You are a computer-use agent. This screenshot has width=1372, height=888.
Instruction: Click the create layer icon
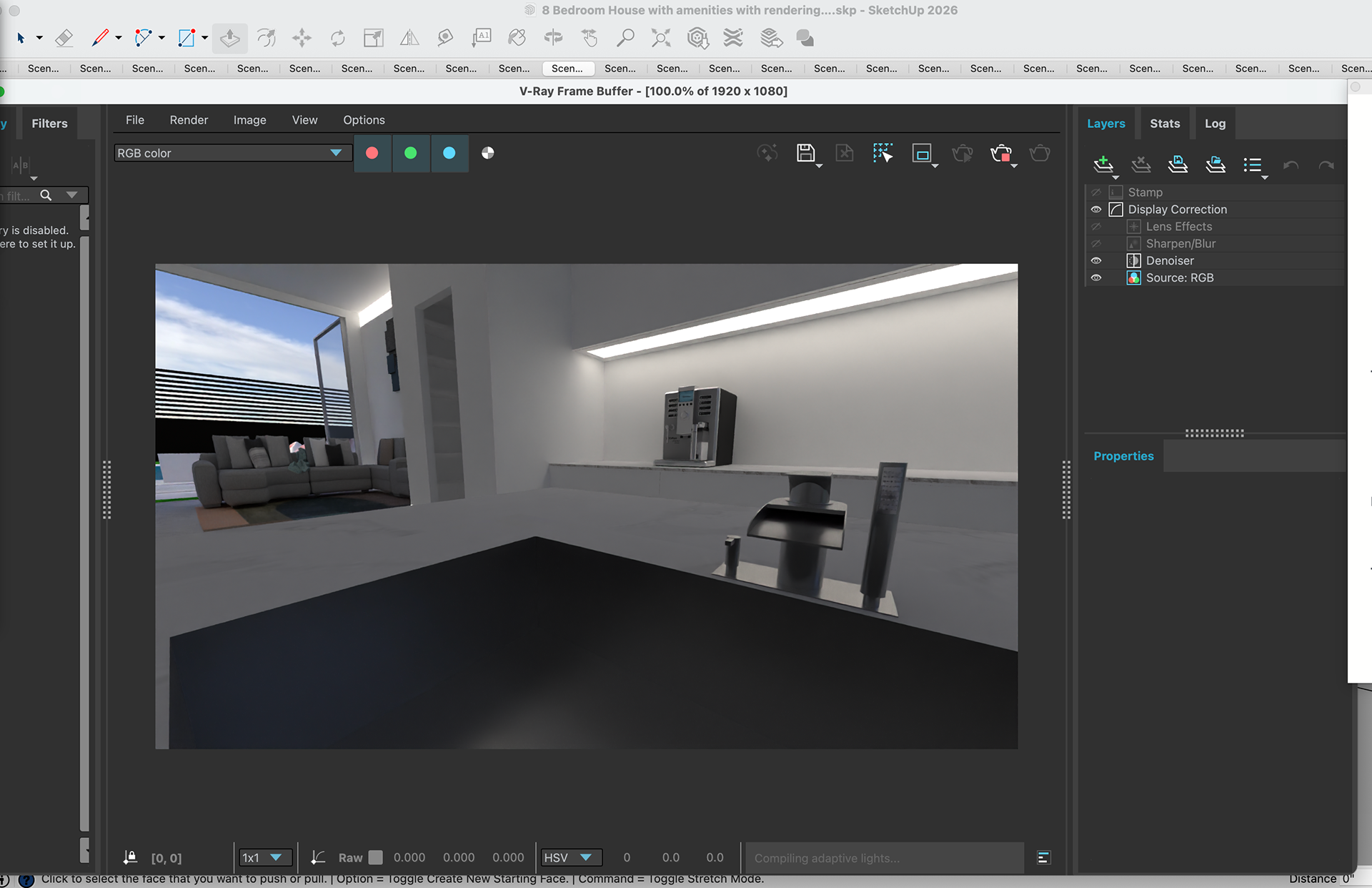[x=1103, y=164]
